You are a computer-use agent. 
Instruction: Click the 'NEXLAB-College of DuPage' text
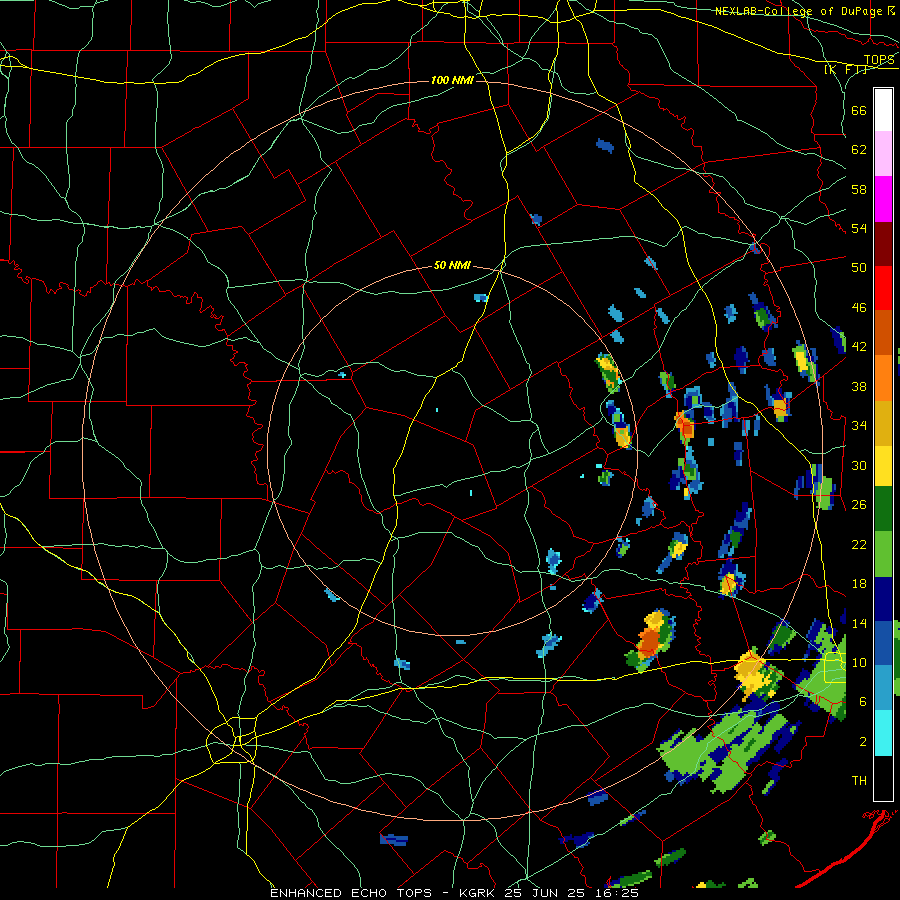[x=799, y=11]
